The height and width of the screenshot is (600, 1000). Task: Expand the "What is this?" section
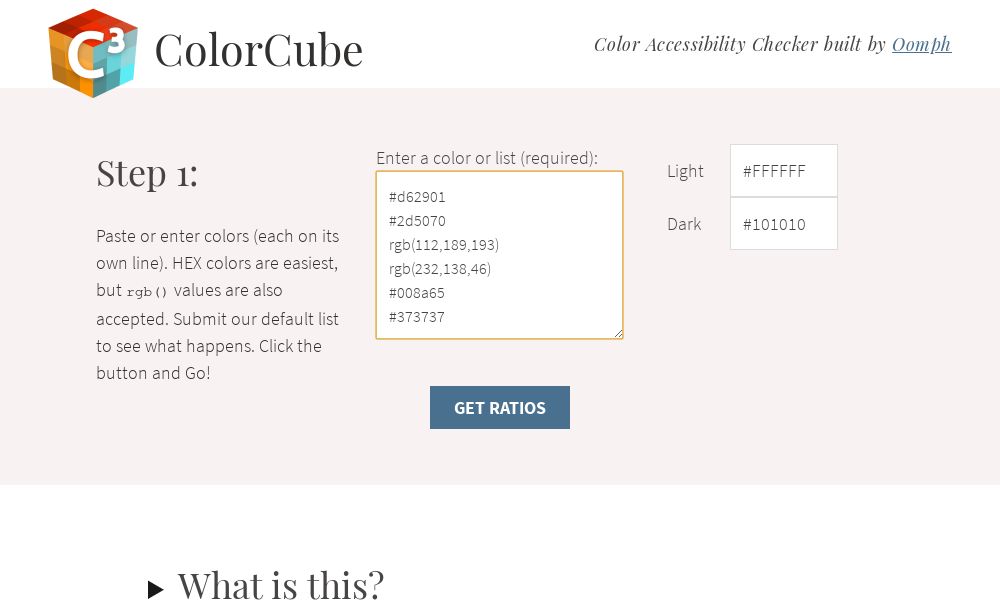pyautogui.click(x=281, y=585)
